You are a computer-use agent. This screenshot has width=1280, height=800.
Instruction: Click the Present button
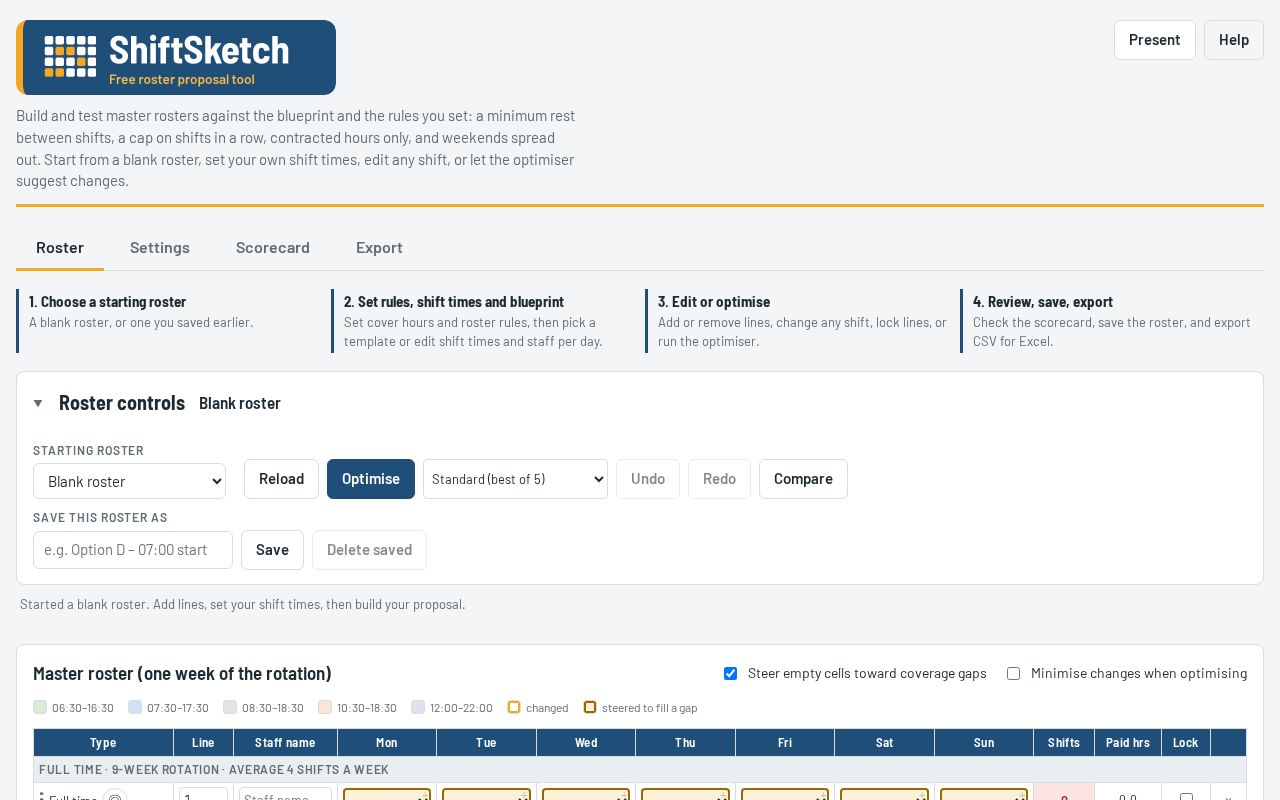(x=1154, y=40)
